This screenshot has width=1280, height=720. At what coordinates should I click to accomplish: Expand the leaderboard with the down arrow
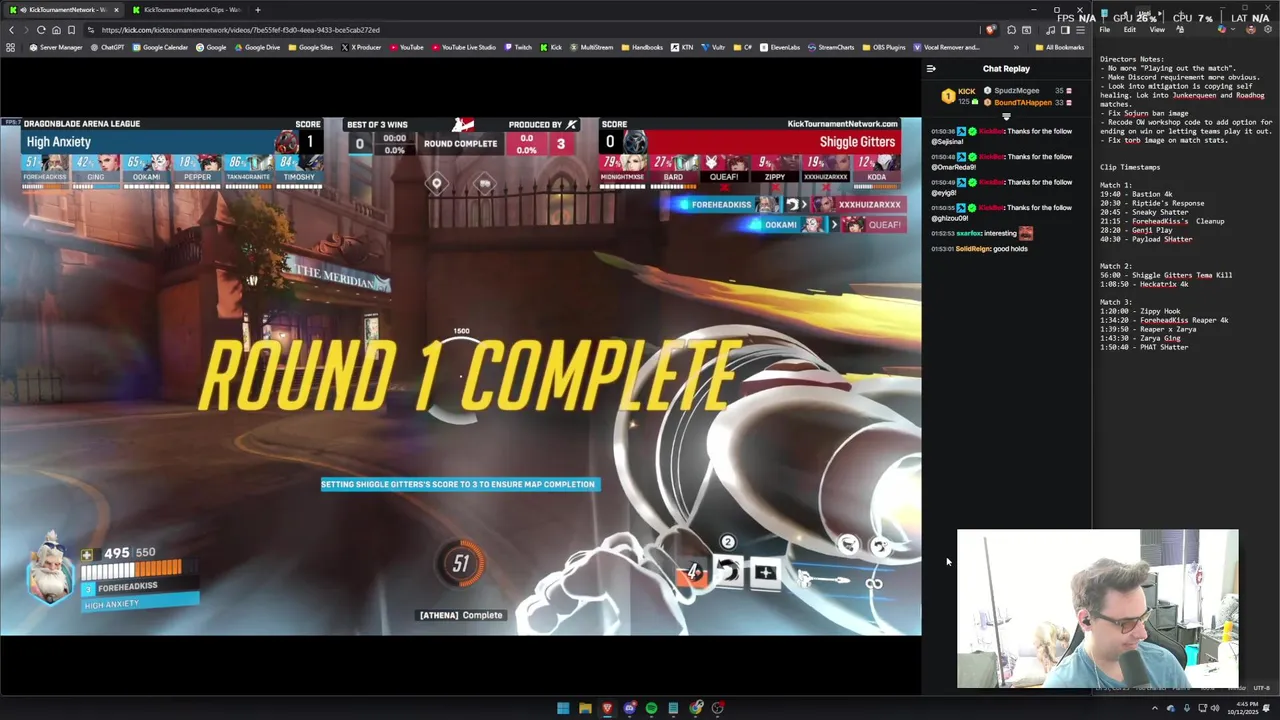(x=1006, y=117)
